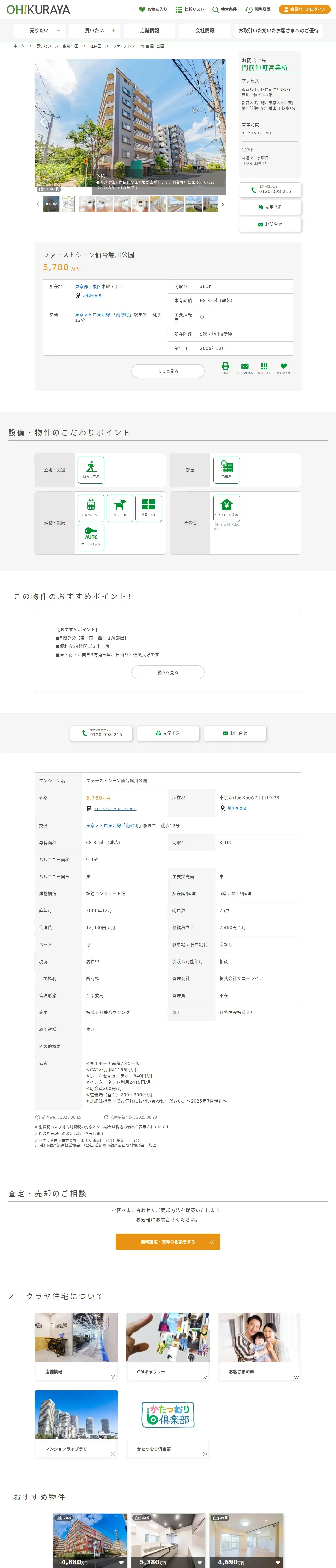
Task: Click メールを送る mail icon
Action: (x=244, y=368)
